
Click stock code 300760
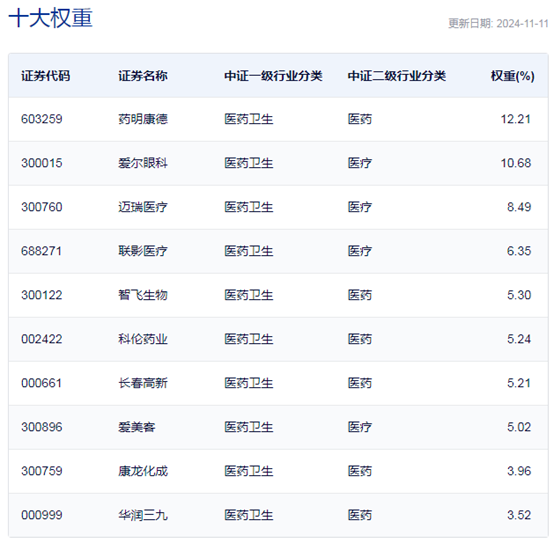42,207
